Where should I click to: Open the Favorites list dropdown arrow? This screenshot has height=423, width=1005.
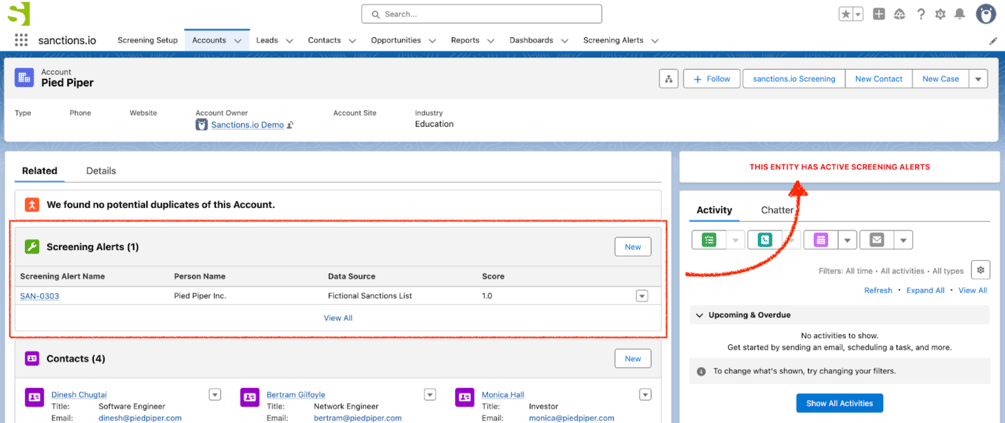point(858,14)
